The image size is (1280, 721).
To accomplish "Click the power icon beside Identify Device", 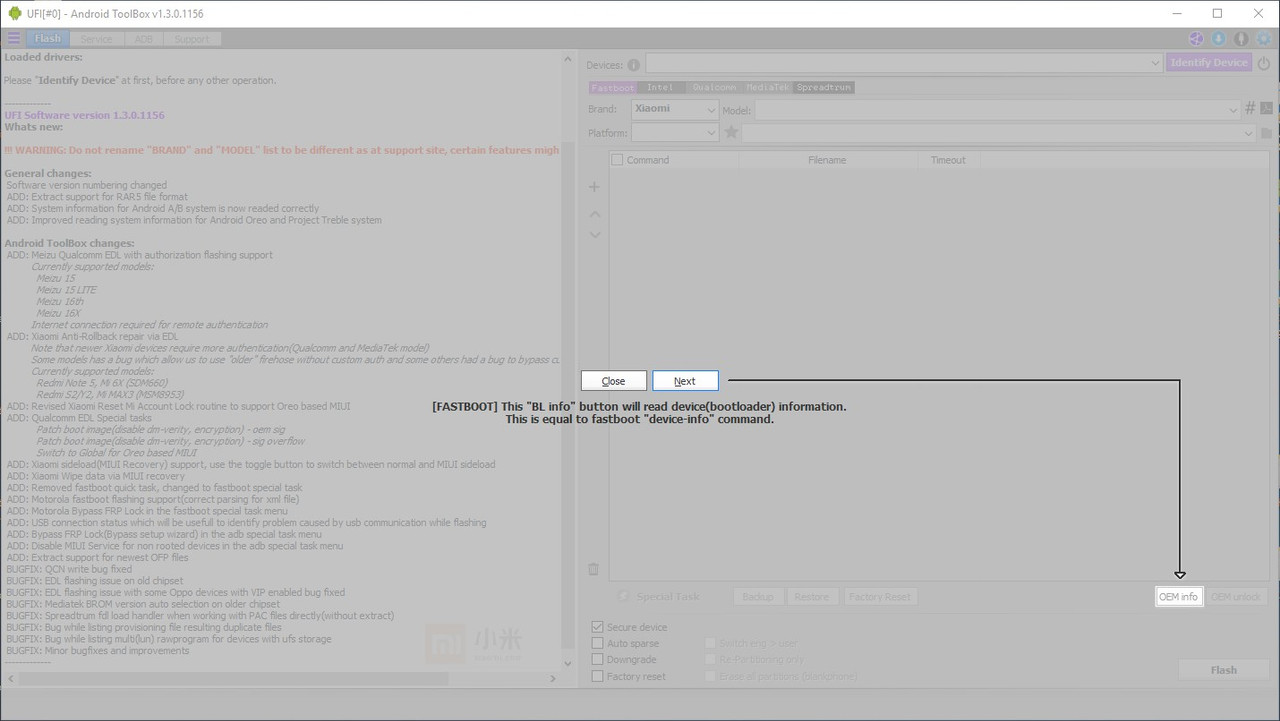I will point(1264,63).
